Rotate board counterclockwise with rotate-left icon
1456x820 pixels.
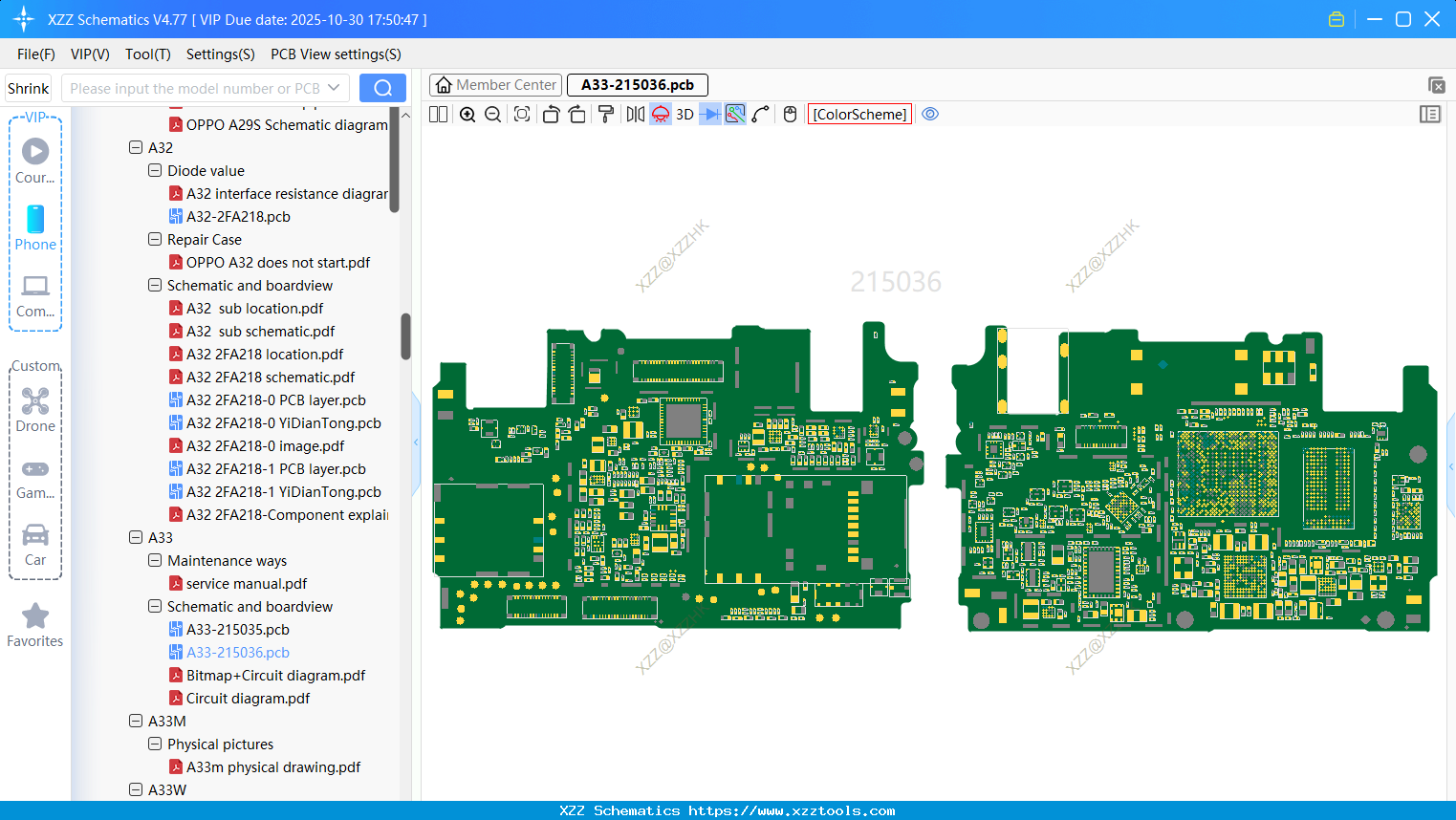coord(551,115)
